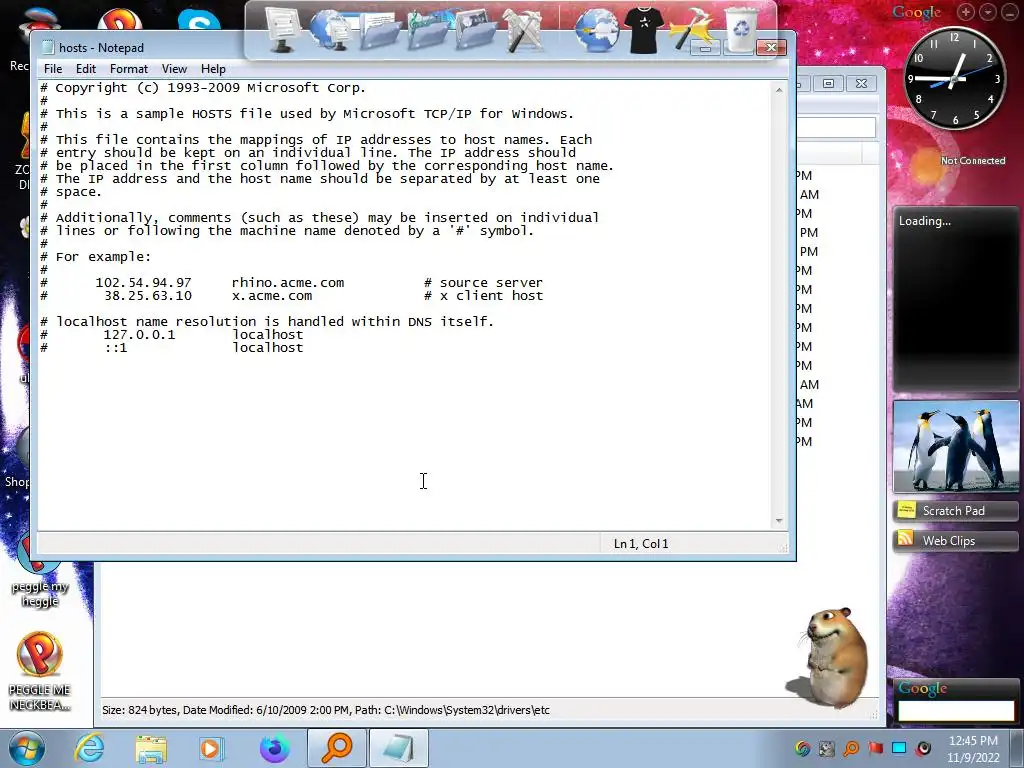Open the Help menu in Notepad
Screen dimensions: 1024x768
[213, 69]
